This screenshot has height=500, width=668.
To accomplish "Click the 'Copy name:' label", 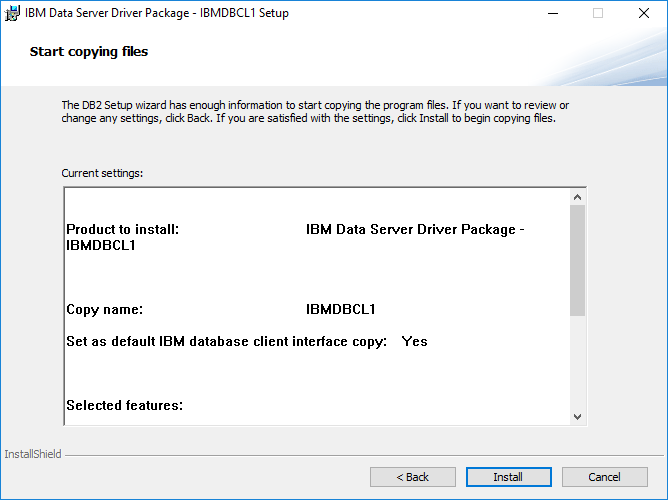I will pos(105,309).
